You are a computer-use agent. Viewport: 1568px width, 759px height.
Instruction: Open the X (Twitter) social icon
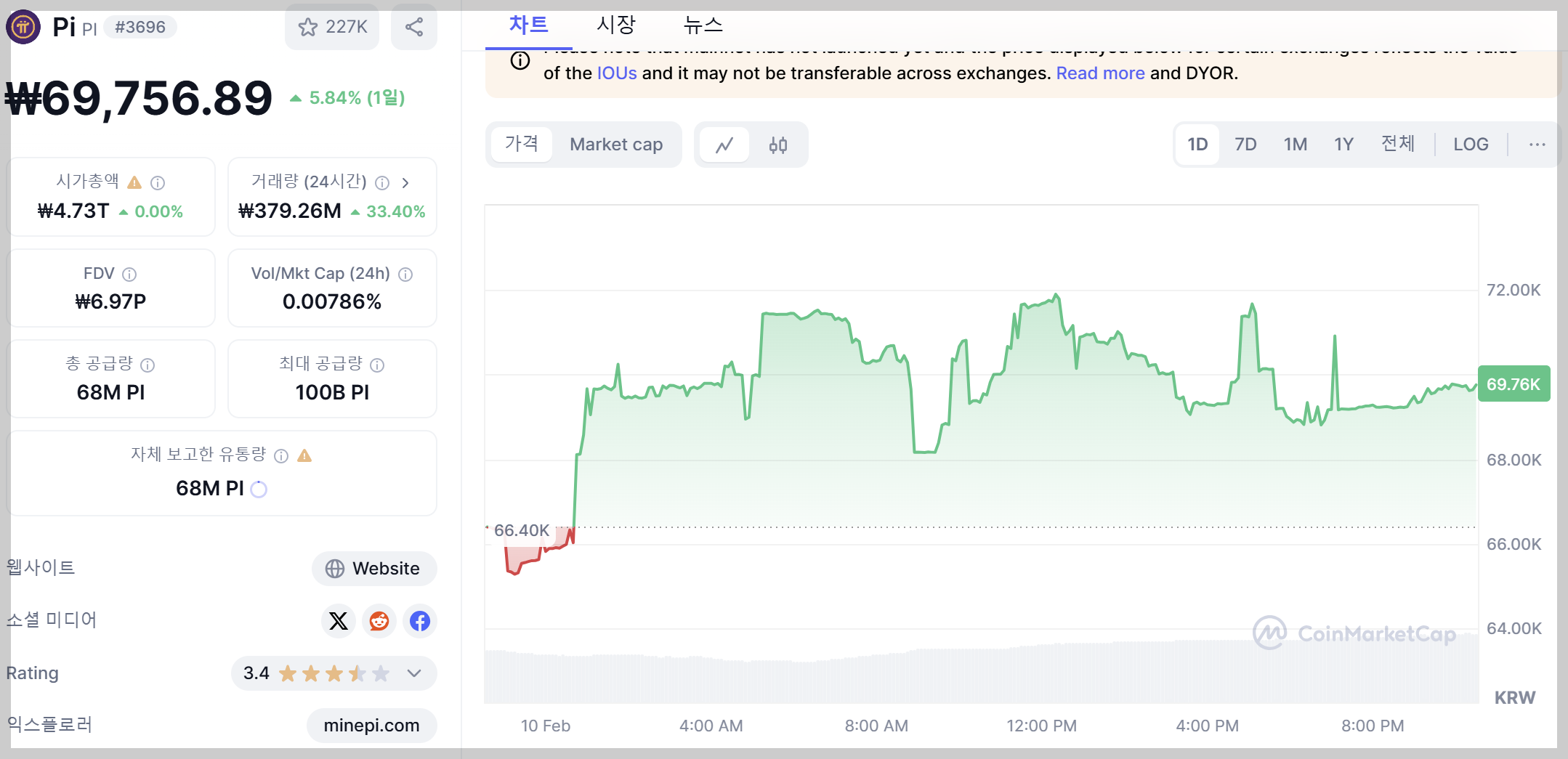click(x=339, y=621)
